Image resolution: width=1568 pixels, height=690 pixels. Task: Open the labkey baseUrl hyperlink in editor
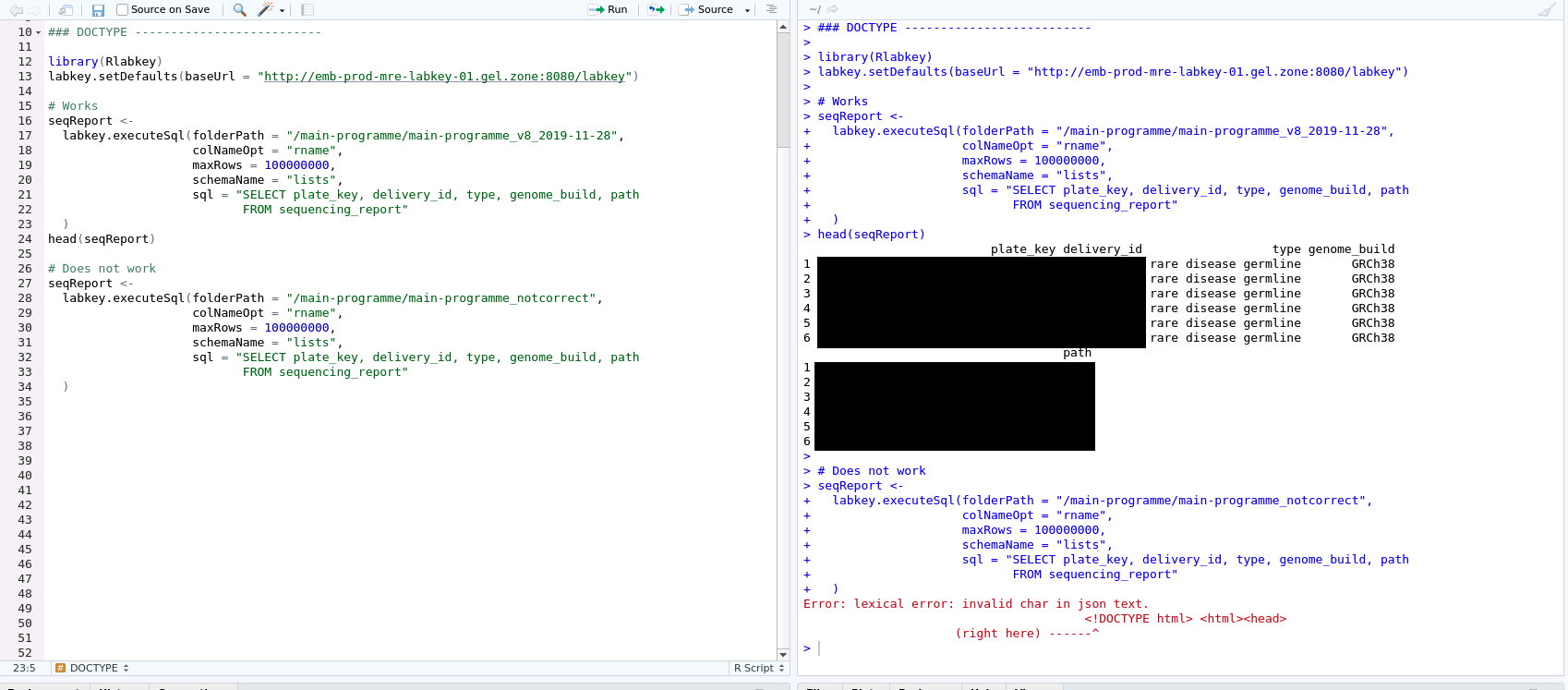[445, 77]
